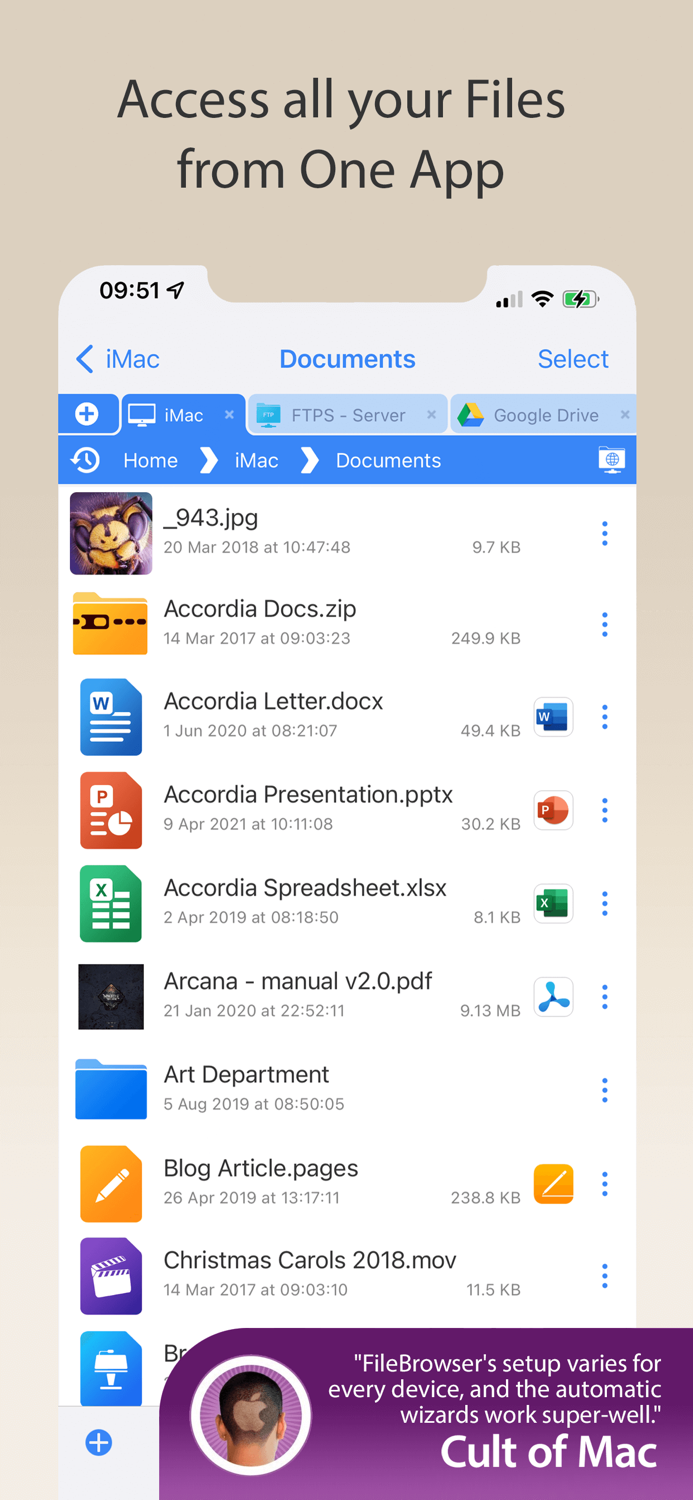
Task: Select Documents in breadcrumb
Action: pyautogui.click(x=388, y=460)
